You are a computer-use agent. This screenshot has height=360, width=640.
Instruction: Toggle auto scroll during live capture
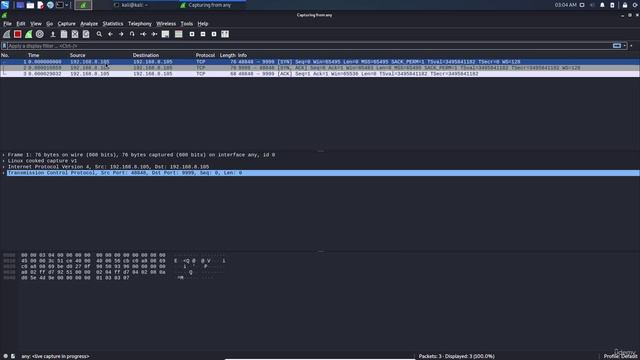point(165,34)
